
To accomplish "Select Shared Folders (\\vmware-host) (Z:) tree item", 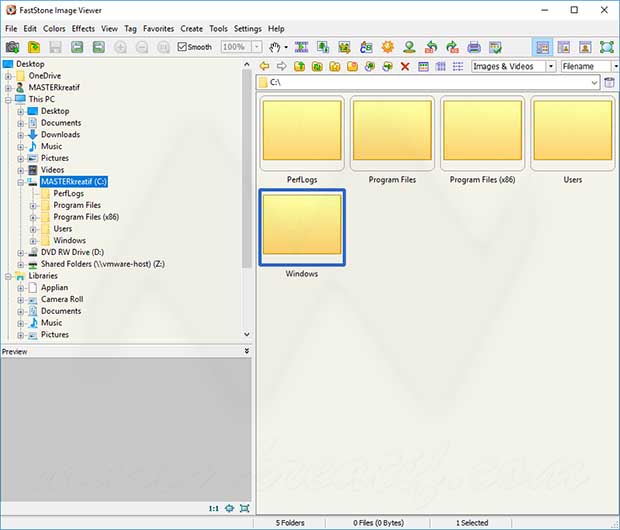I will tap(103, 264).
